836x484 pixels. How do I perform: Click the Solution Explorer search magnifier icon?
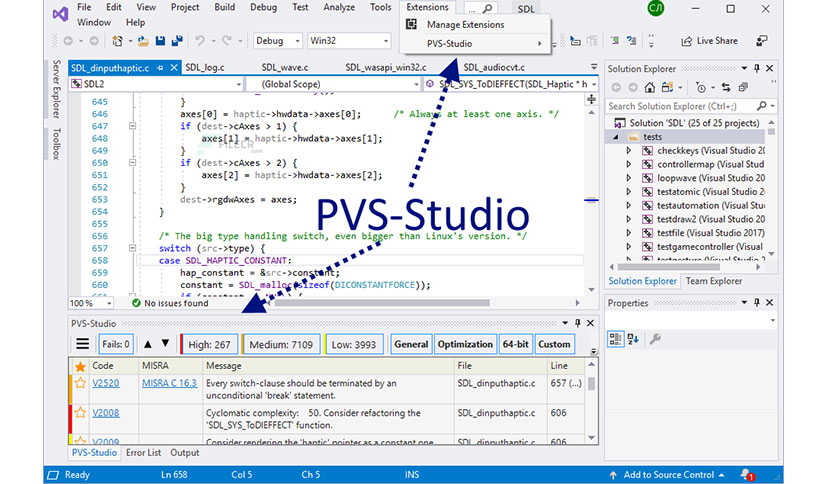click(x=761, y=106)
